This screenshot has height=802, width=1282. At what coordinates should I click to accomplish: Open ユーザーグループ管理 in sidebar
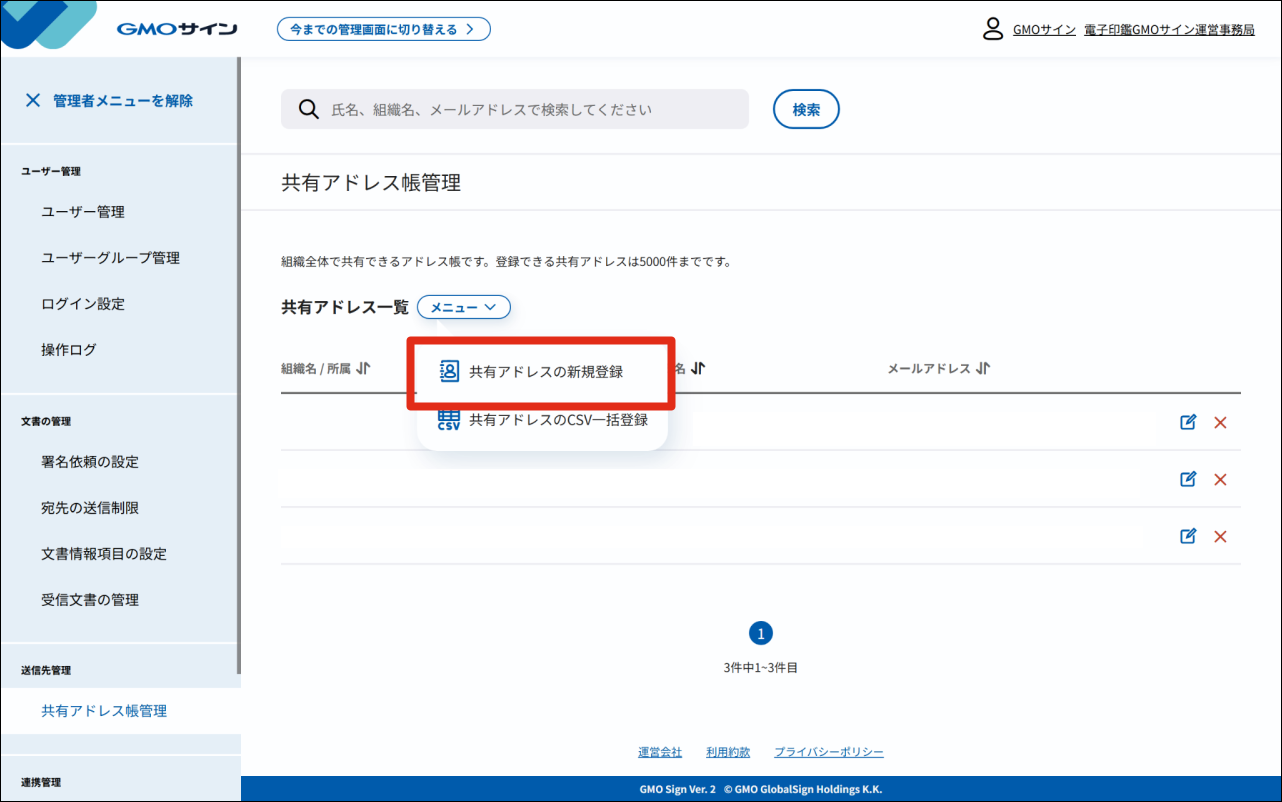click(110, 258)
